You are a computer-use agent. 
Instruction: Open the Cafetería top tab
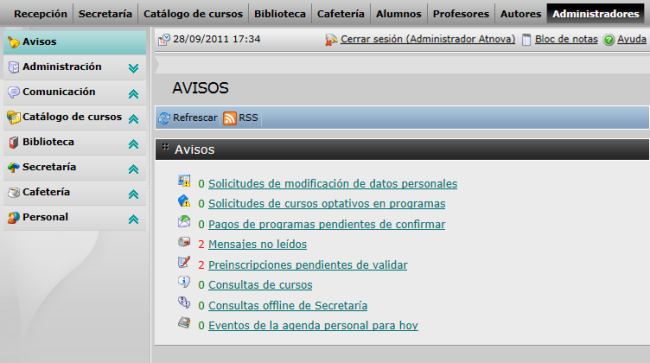(341, 14)
